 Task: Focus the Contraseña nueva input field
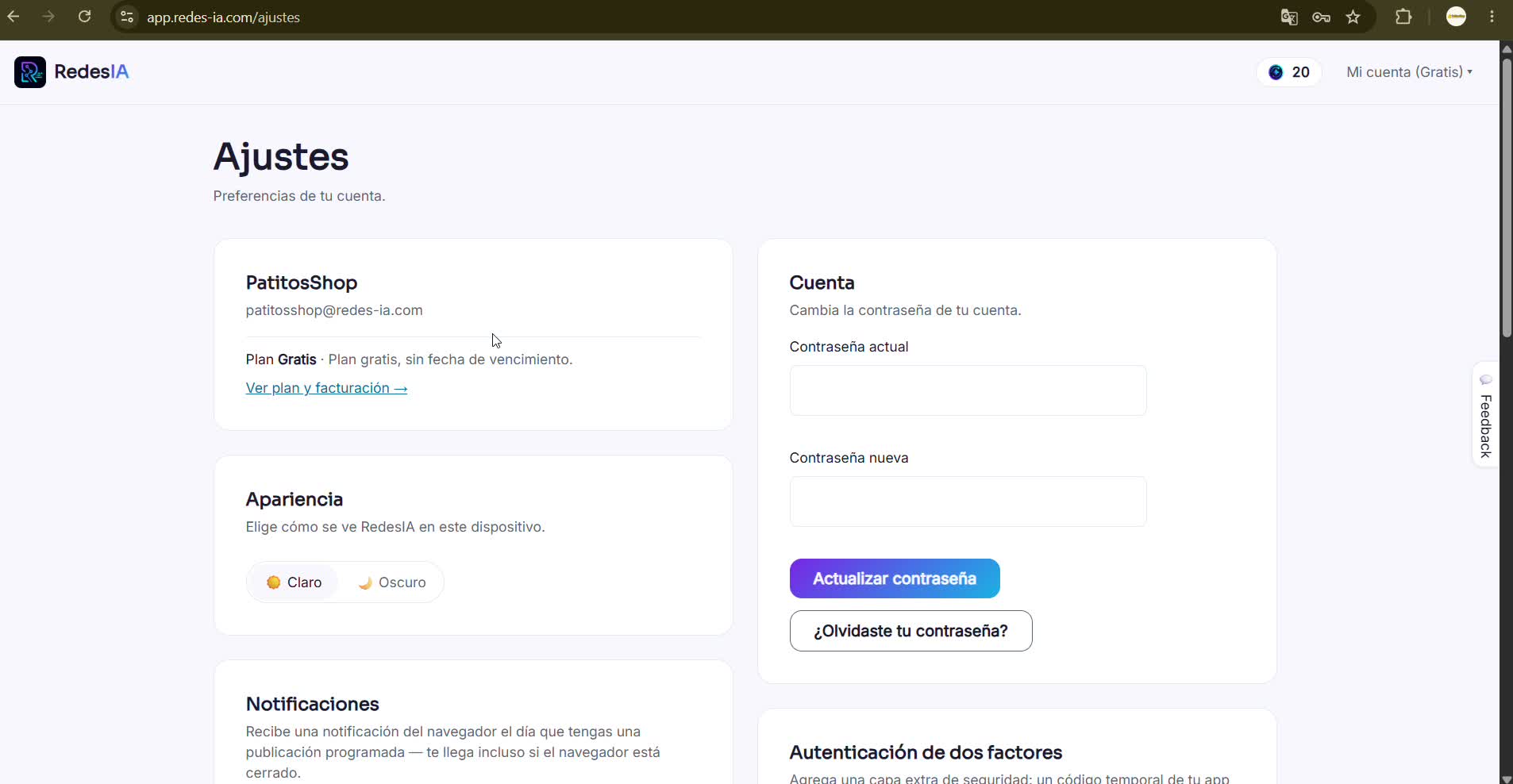pyautogui.click(x=968, y=502)
